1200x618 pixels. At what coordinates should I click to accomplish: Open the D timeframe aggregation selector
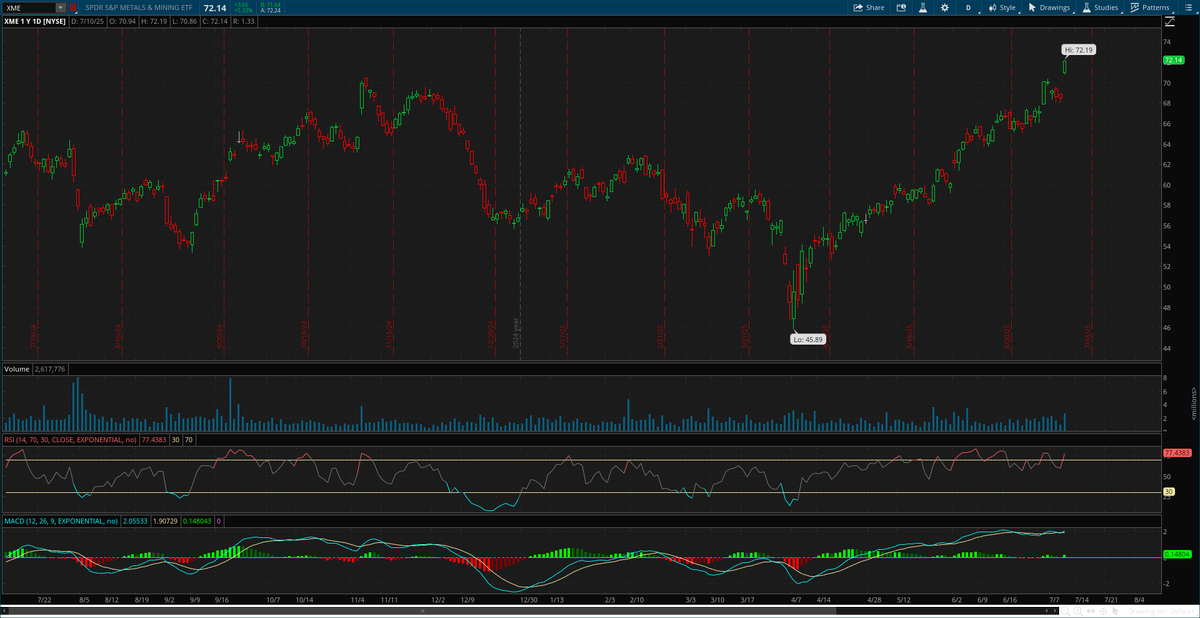[x=968, y=7]
